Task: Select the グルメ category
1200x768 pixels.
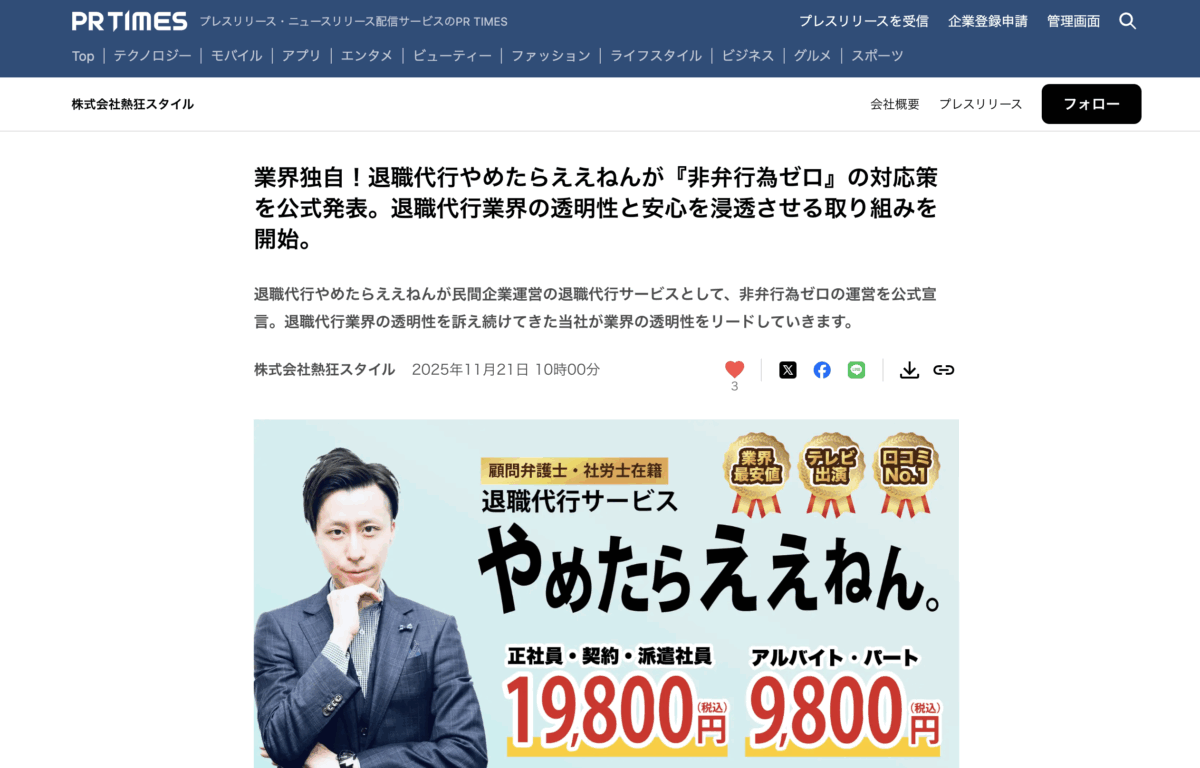Action: [813, 56]
